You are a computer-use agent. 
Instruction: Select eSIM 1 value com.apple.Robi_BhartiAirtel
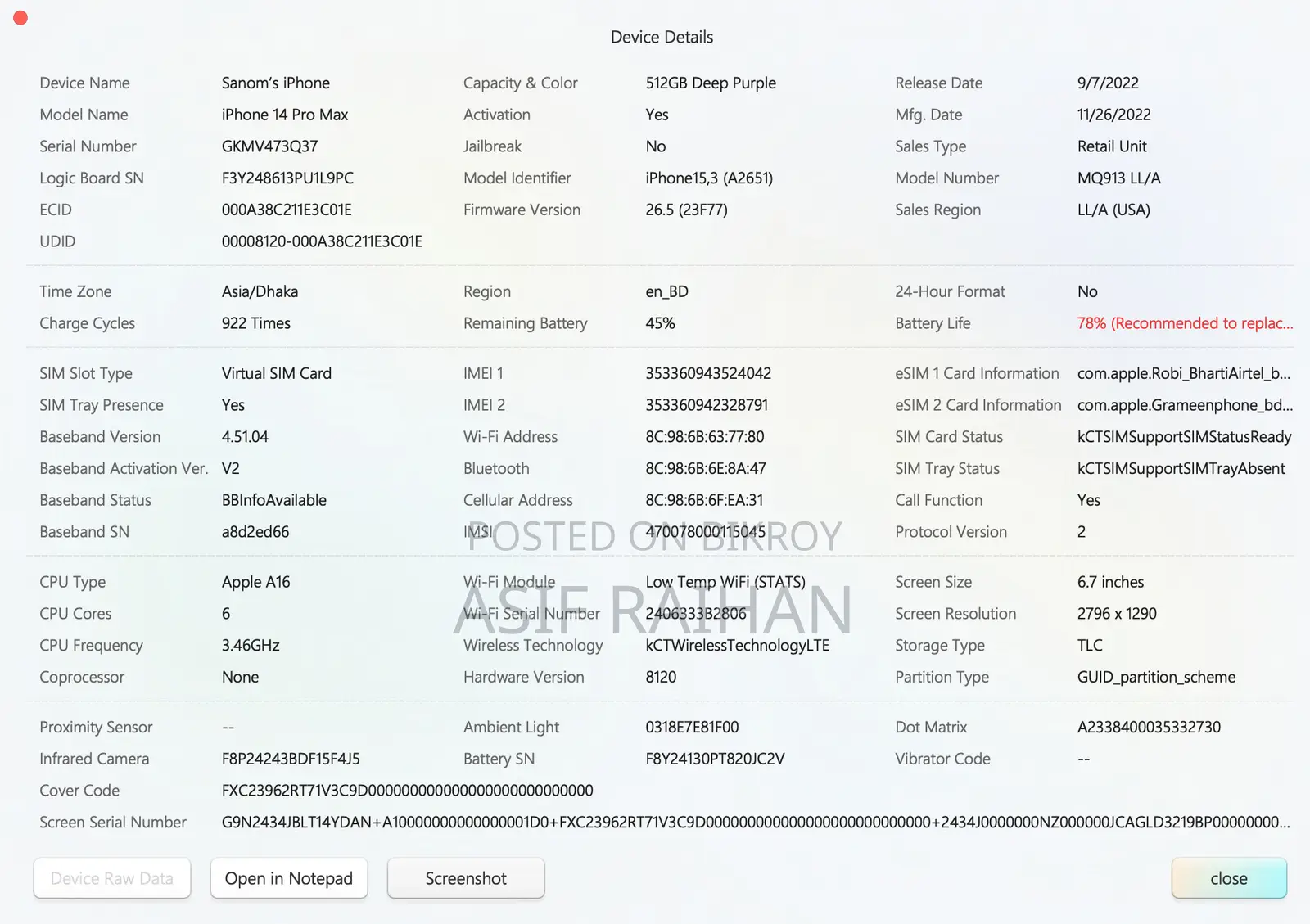1184,373
